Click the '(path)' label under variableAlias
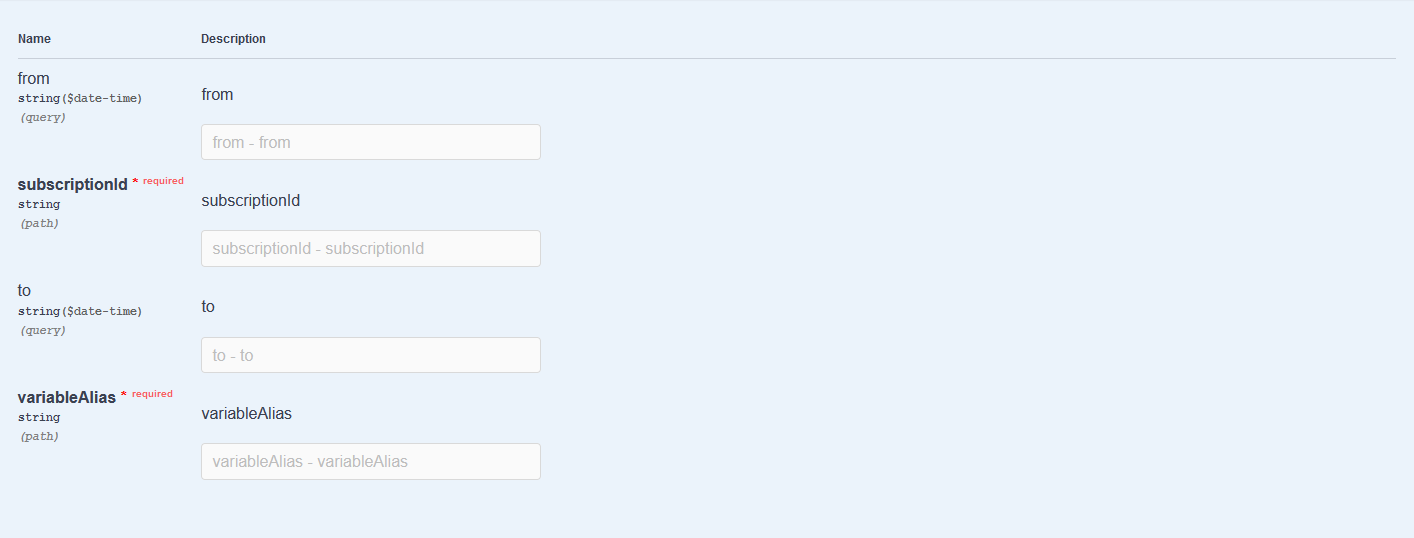The width and height of the screenshot is (1414, 538). (x=39, y=436)
